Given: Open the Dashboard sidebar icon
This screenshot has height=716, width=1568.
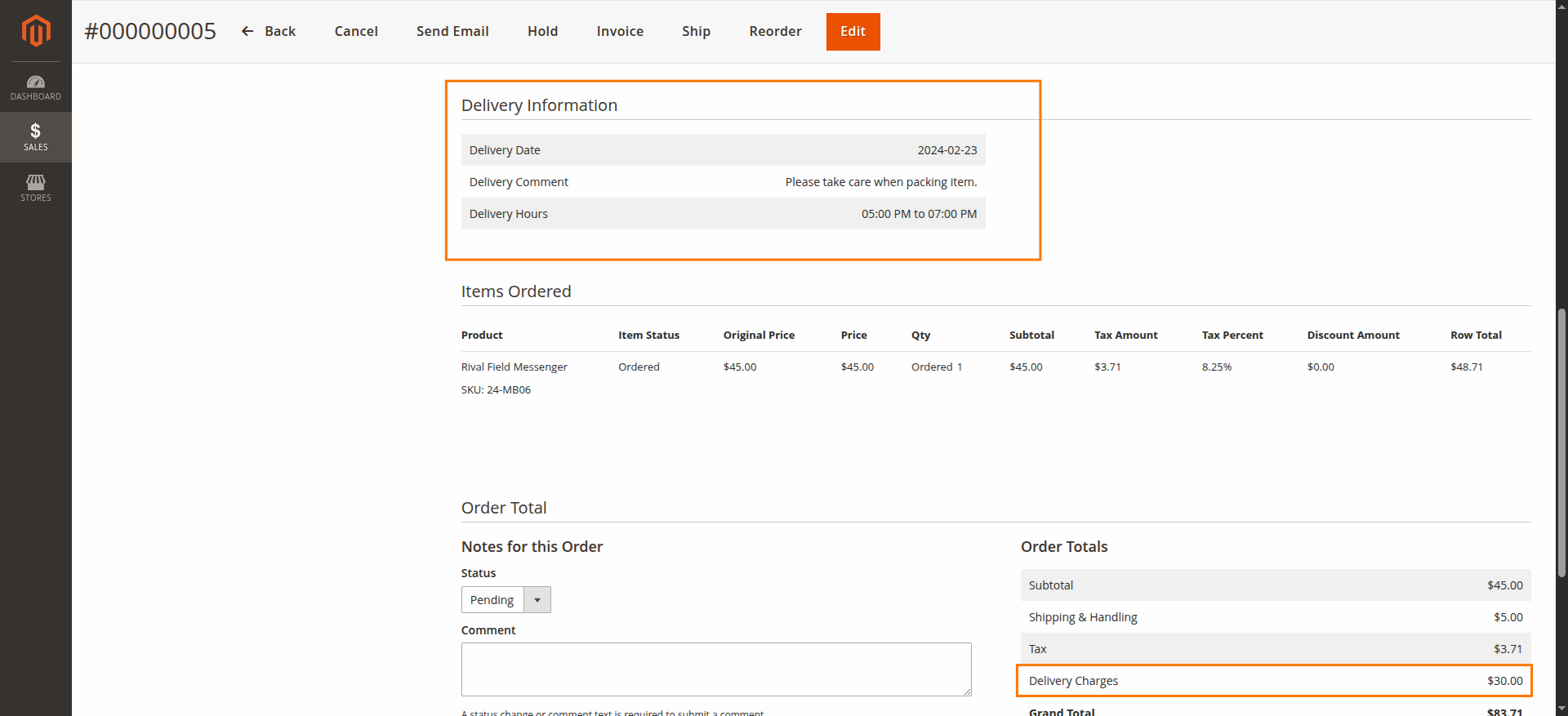Looking at the screenshot, I should (x=36, y=87).
